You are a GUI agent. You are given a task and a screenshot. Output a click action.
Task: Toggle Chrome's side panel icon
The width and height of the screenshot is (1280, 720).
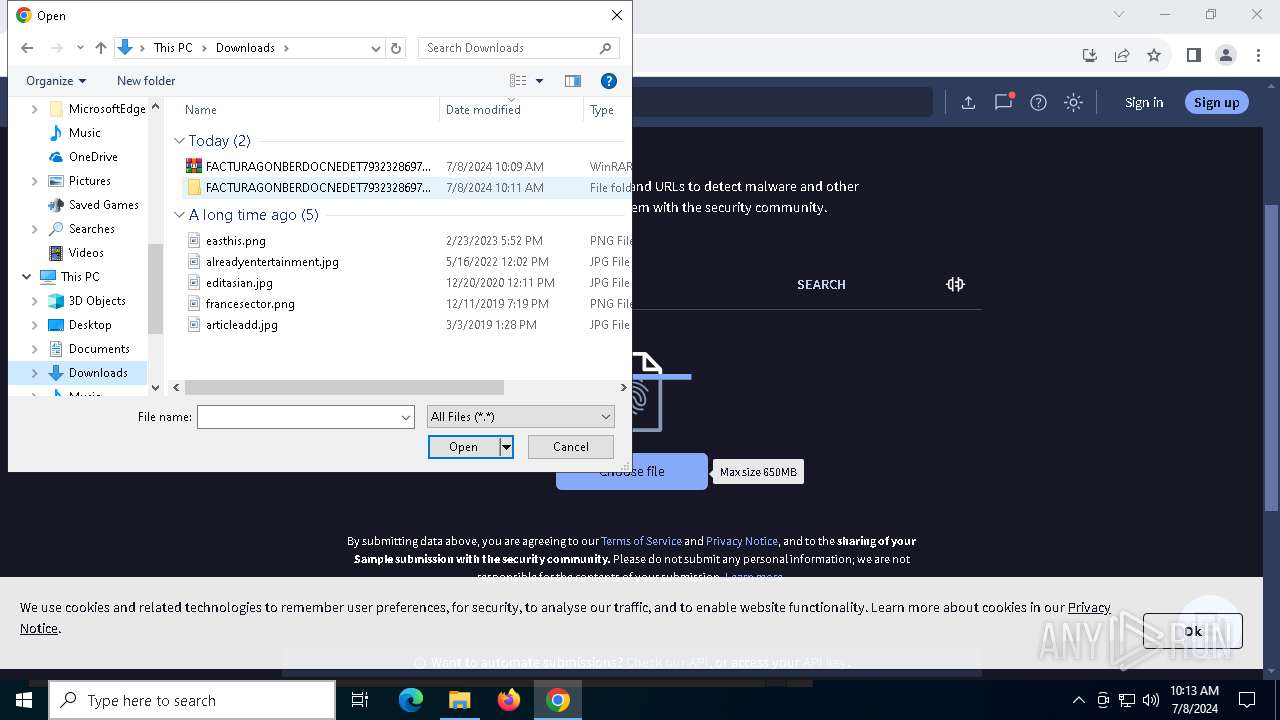1193,55
